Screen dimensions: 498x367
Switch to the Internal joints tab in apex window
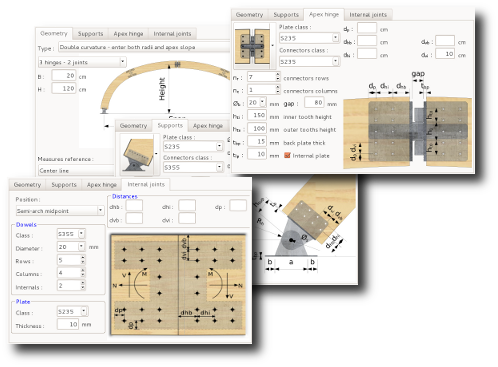(368, 15)
